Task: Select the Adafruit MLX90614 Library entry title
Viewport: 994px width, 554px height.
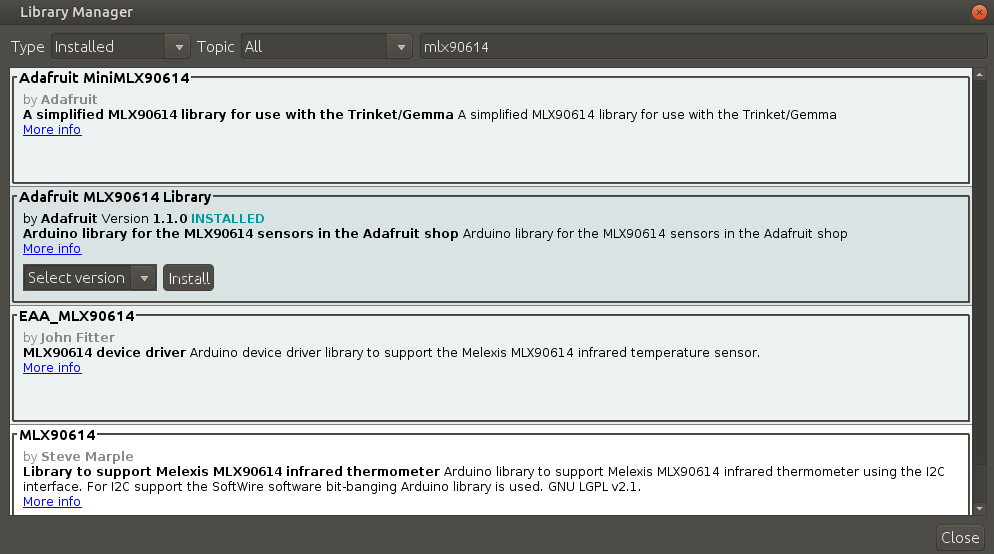Action: 115,197
